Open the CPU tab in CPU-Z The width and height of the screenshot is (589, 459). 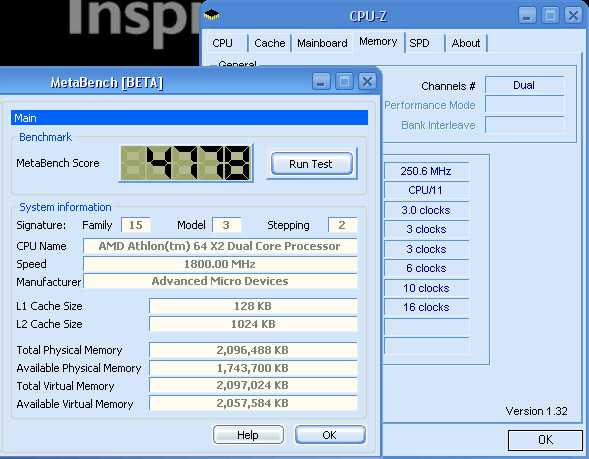[222, 43]
